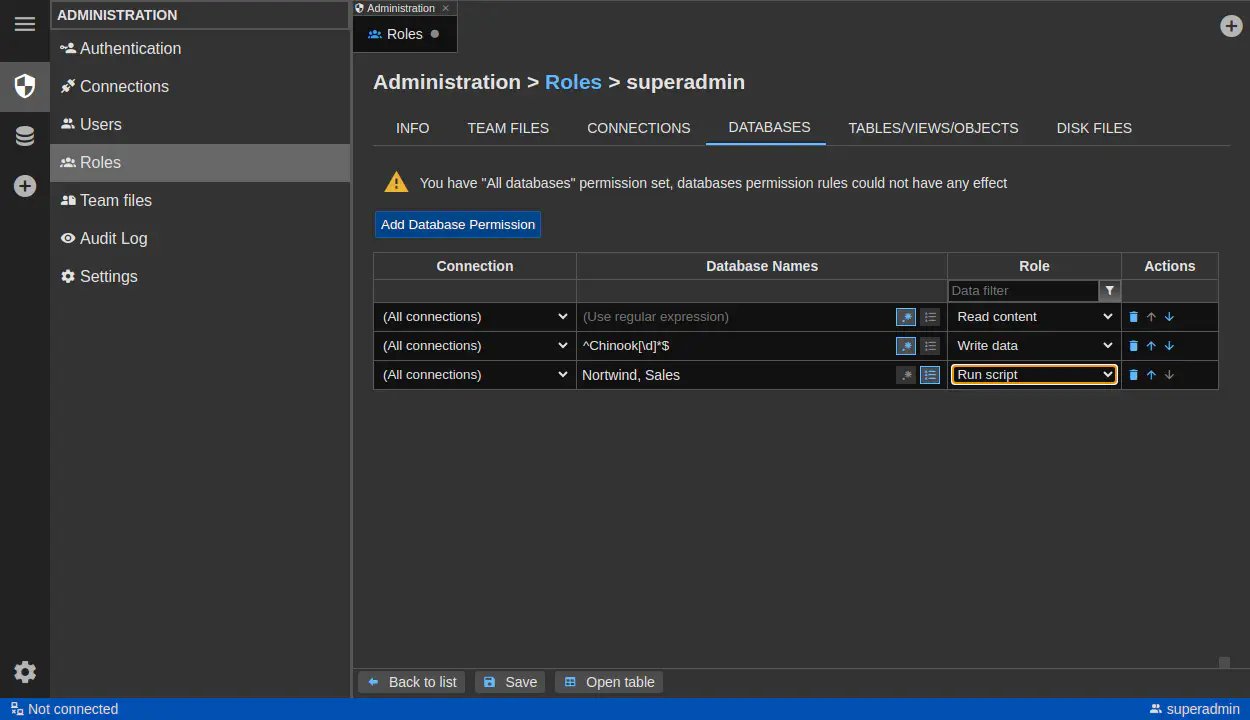Open the database icon in left sidebar
Screen dimensions: 1250x720
tap(25, 136)
